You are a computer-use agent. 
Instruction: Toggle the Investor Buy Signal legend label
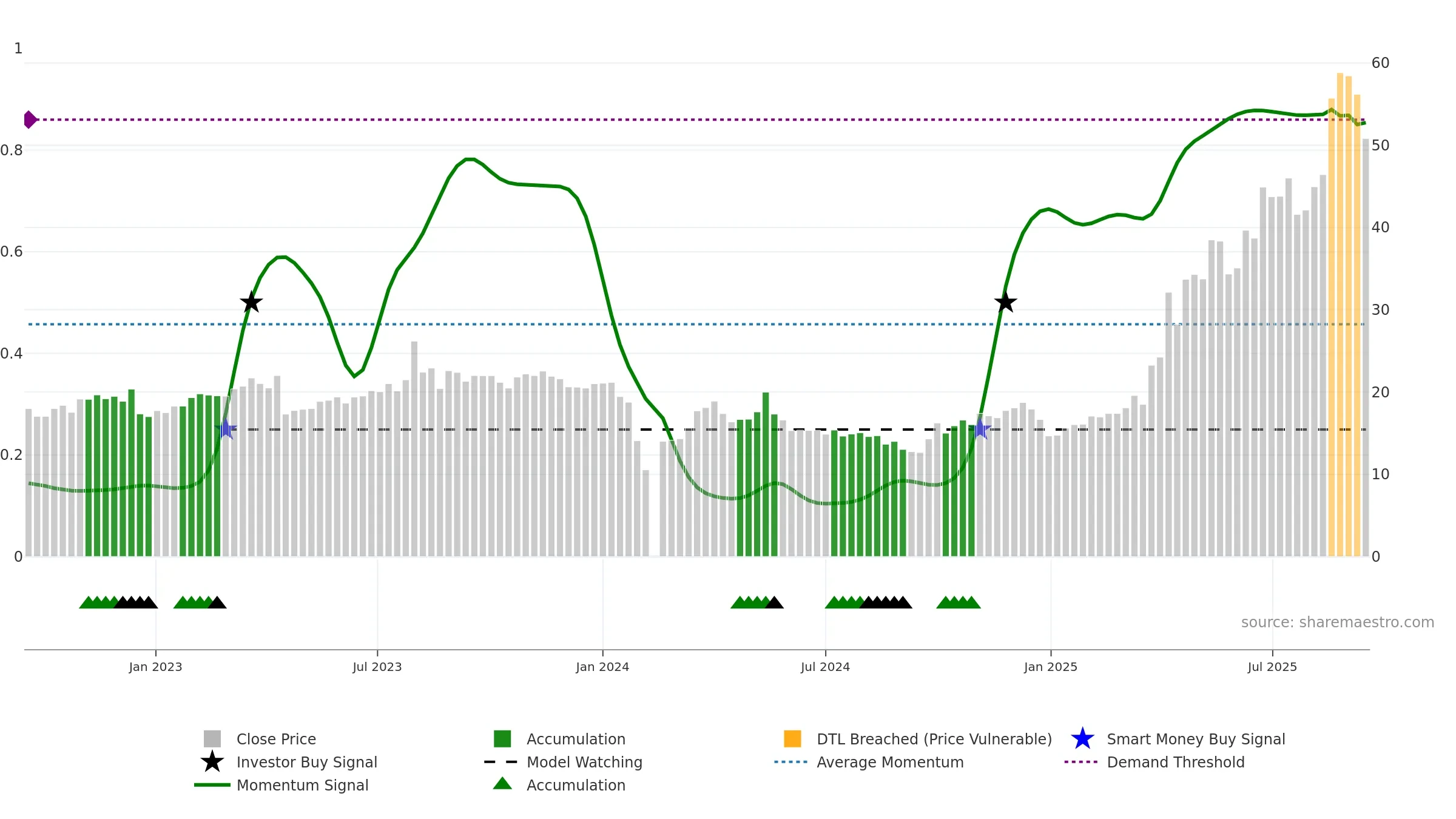pyautogui.click(x=307, y=762)
